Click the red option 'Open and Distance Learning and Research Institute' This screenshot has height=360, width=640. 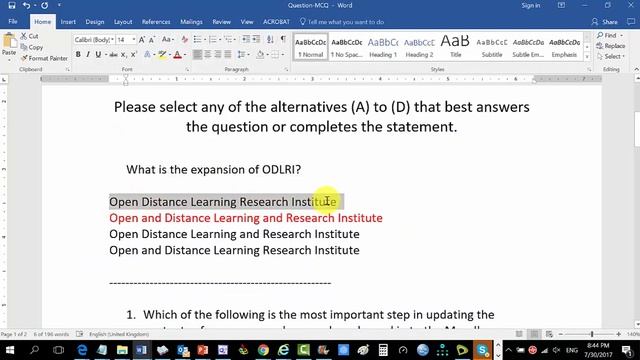246,218
